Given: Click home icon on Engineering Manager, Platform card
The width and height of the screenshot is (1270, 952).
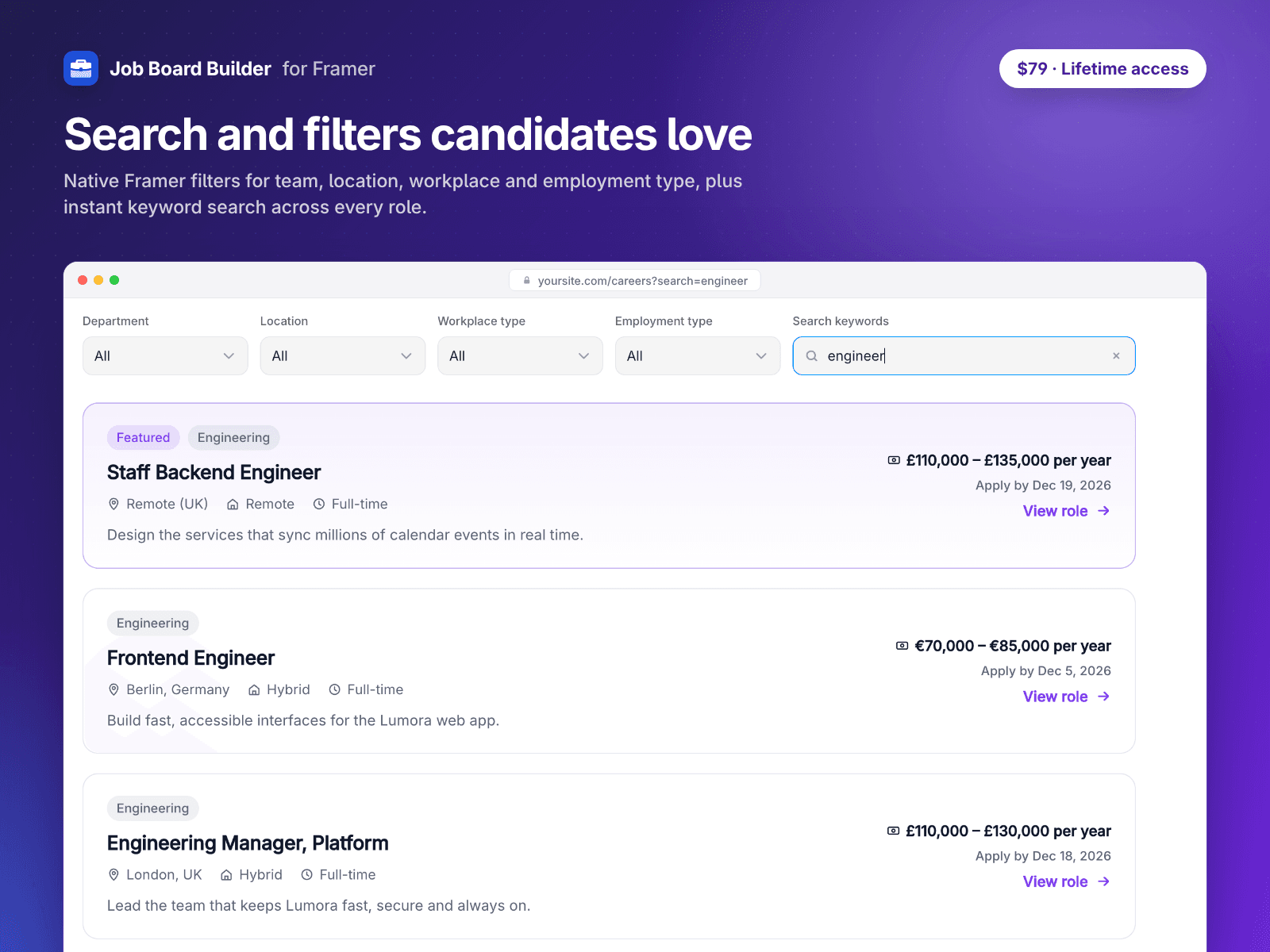Looking at the screenshot, I should click(226, 874).
